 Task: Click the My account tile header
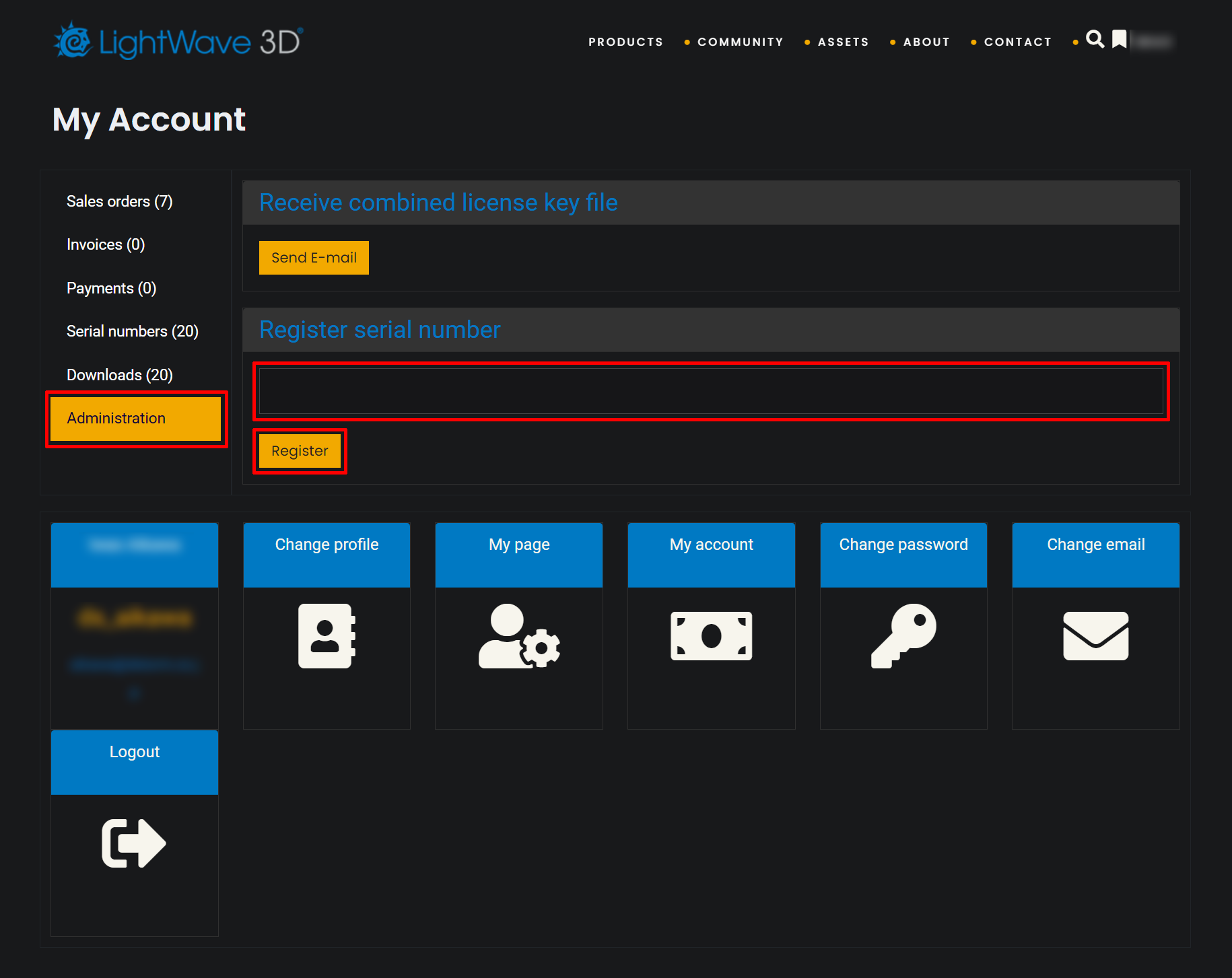(x=711, y=555)
